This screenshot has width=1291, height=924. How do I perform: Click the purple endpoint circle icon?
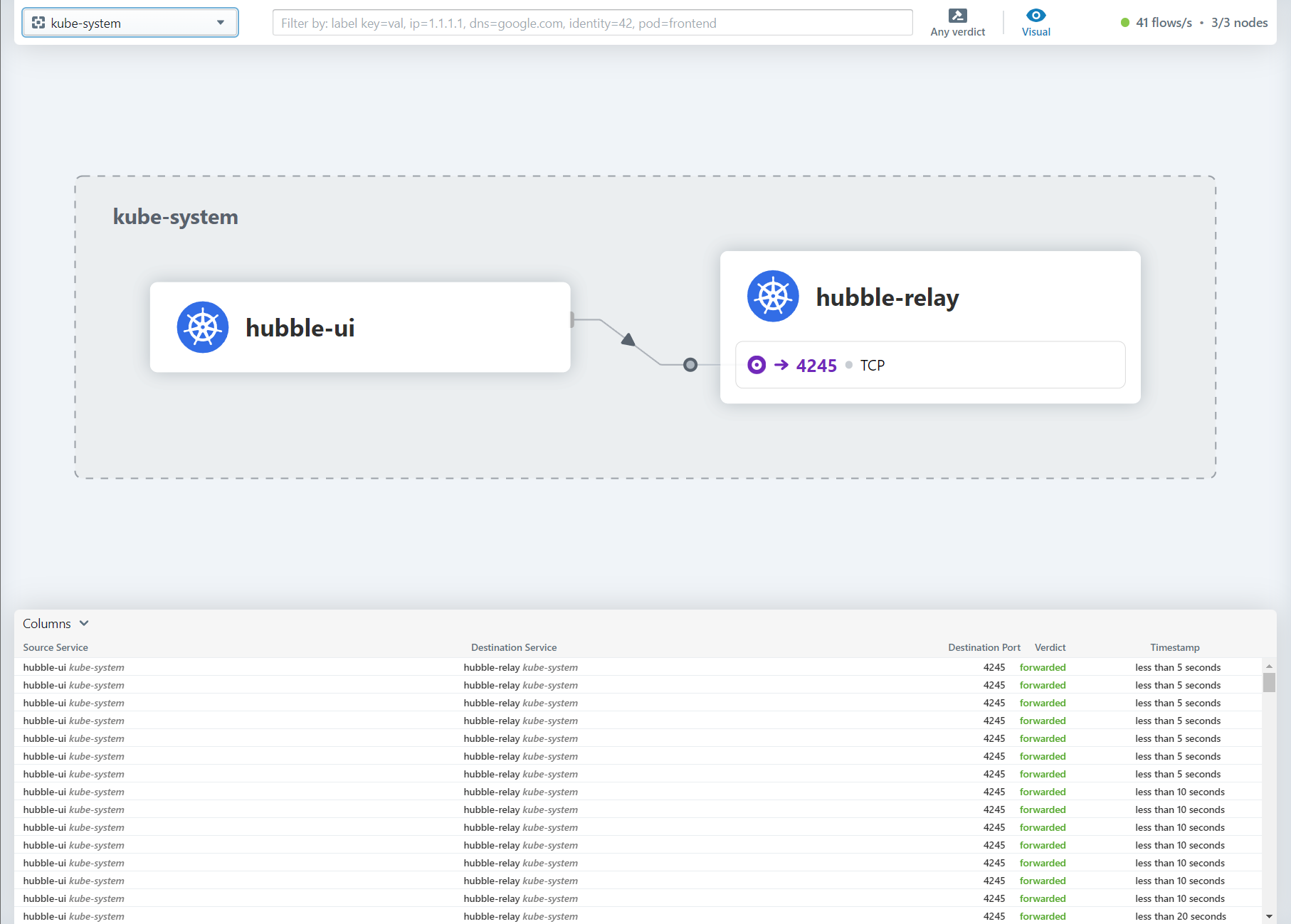click(x=757, y=365)
